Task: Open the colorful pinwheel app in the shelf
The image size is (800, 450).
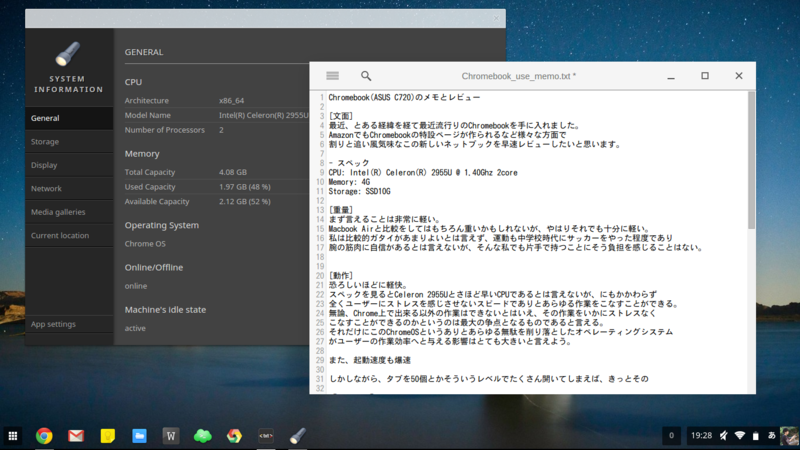Action: click(234, 436)
